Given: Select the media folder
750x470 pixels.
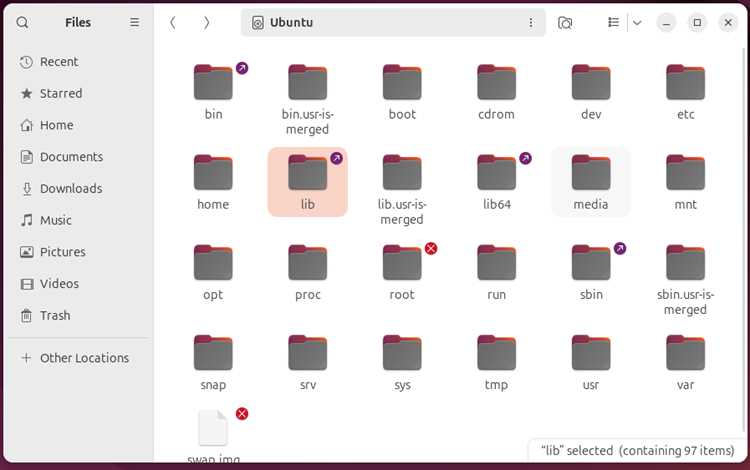Looking at the screenshot, I should [x=591, y=182].
